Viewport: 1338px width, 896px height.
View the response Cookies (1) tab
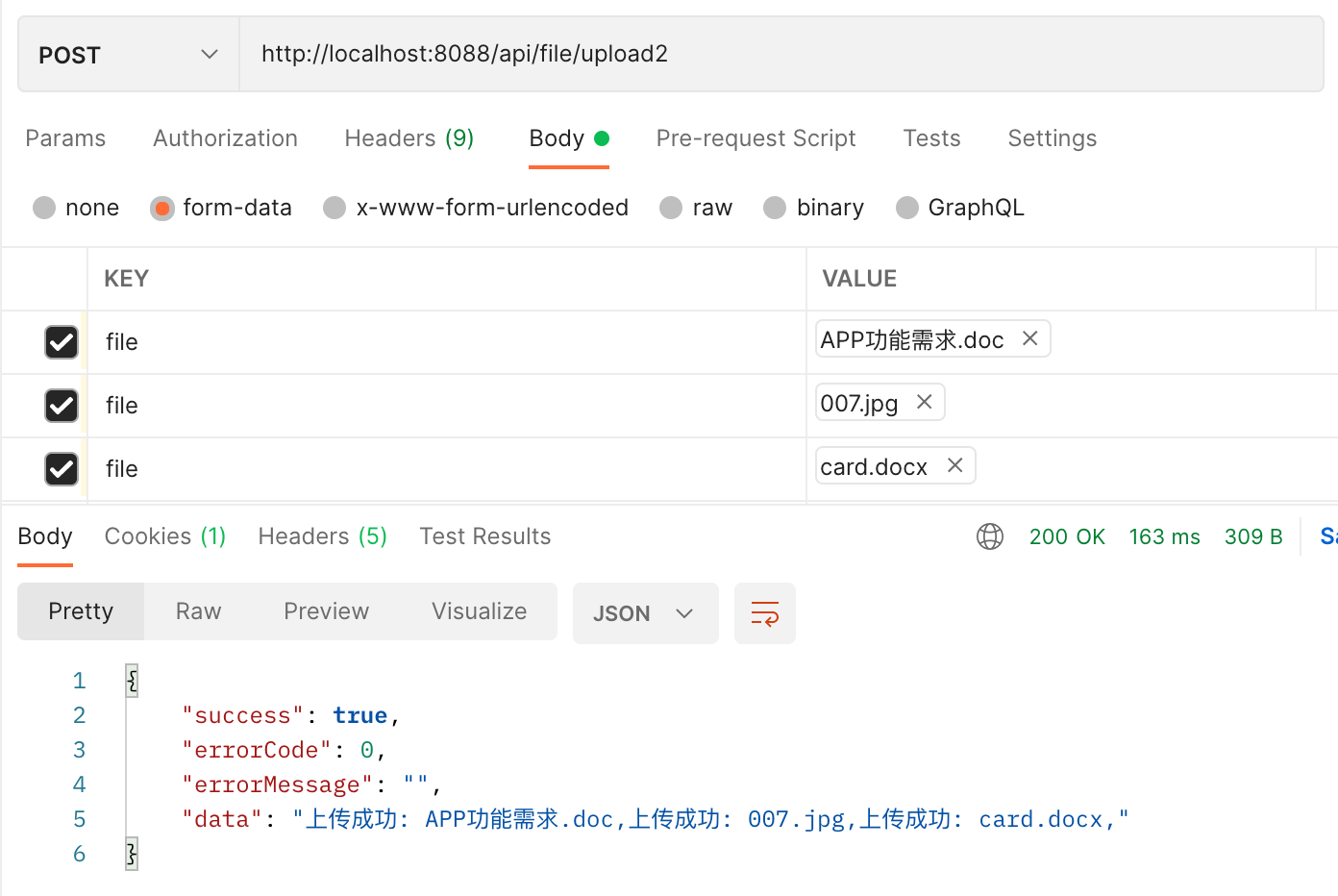(x=164, y=536)
